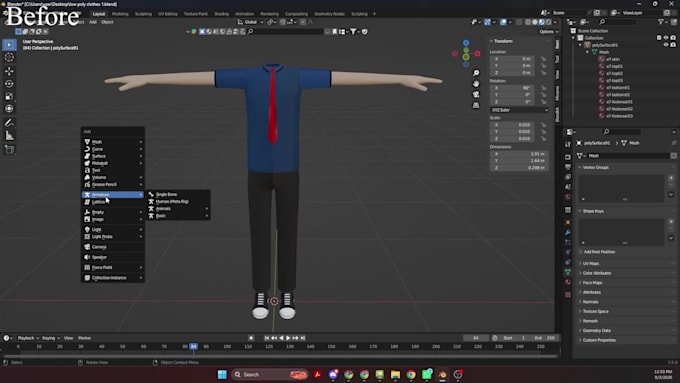Open the Tool properties tab icon

[x=568, y=145]
